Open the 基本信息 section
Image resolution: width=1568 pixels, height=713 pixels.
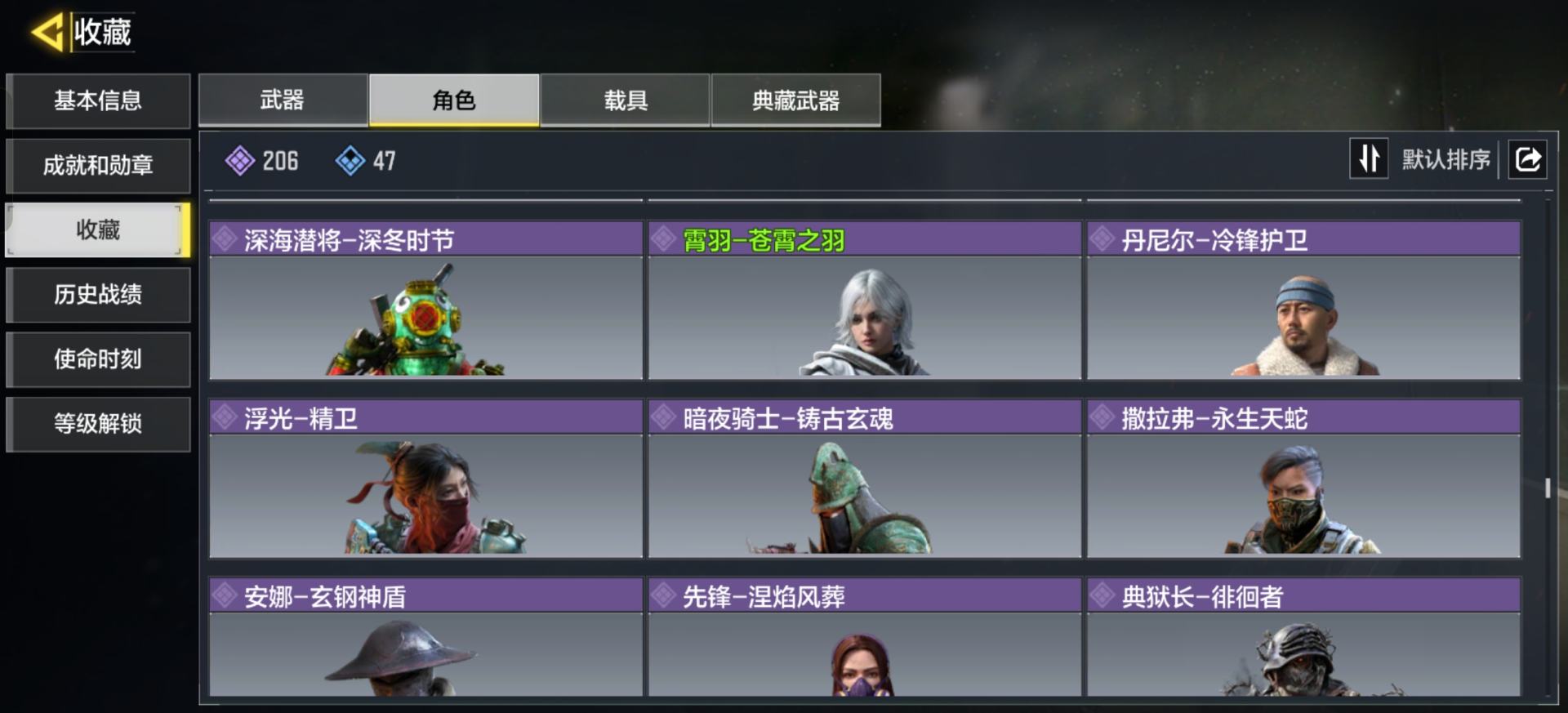(98, 100)
